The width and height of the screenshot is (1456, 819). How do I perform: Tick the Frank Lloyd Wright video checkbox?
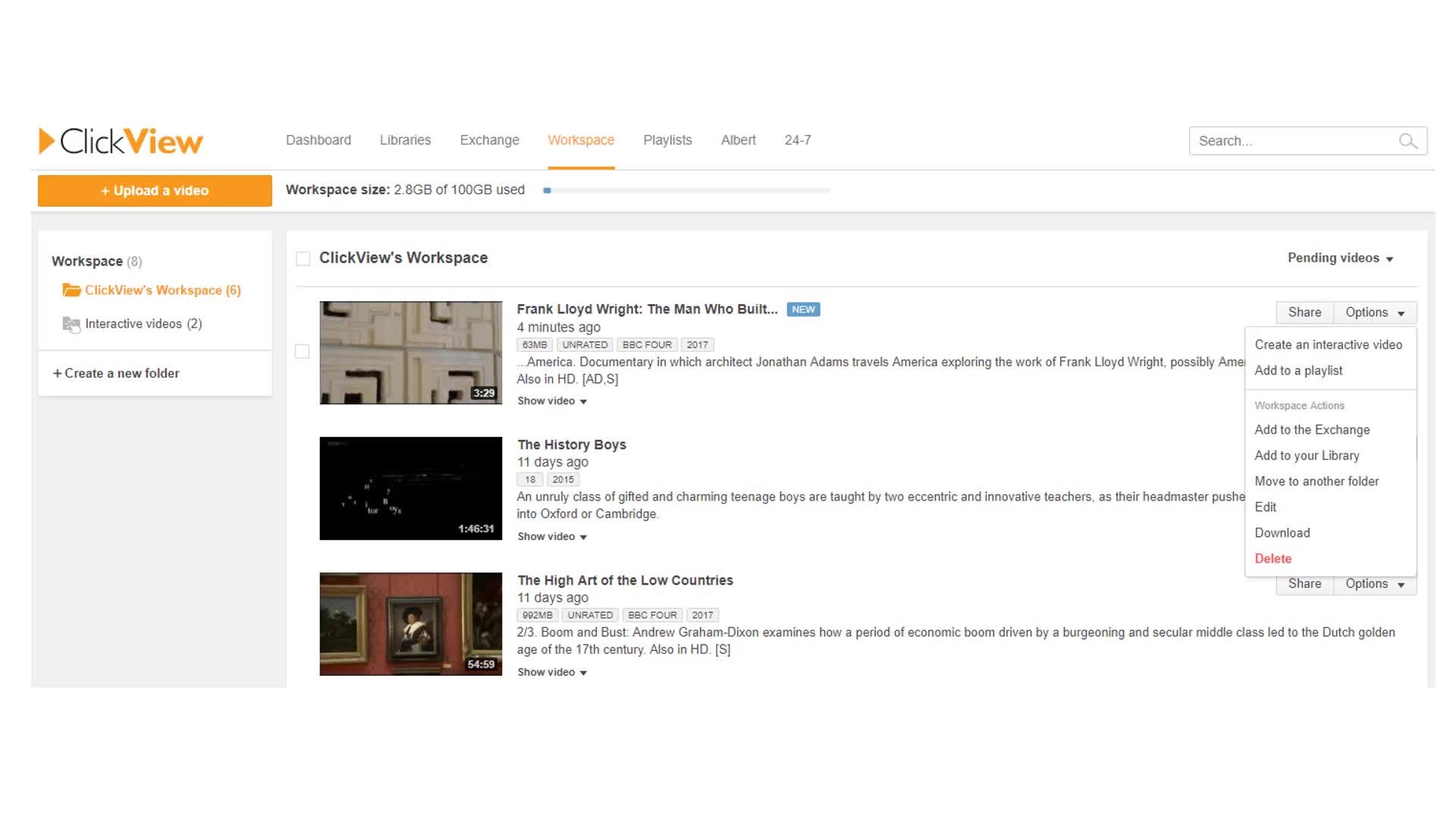[x=302, y=352]
